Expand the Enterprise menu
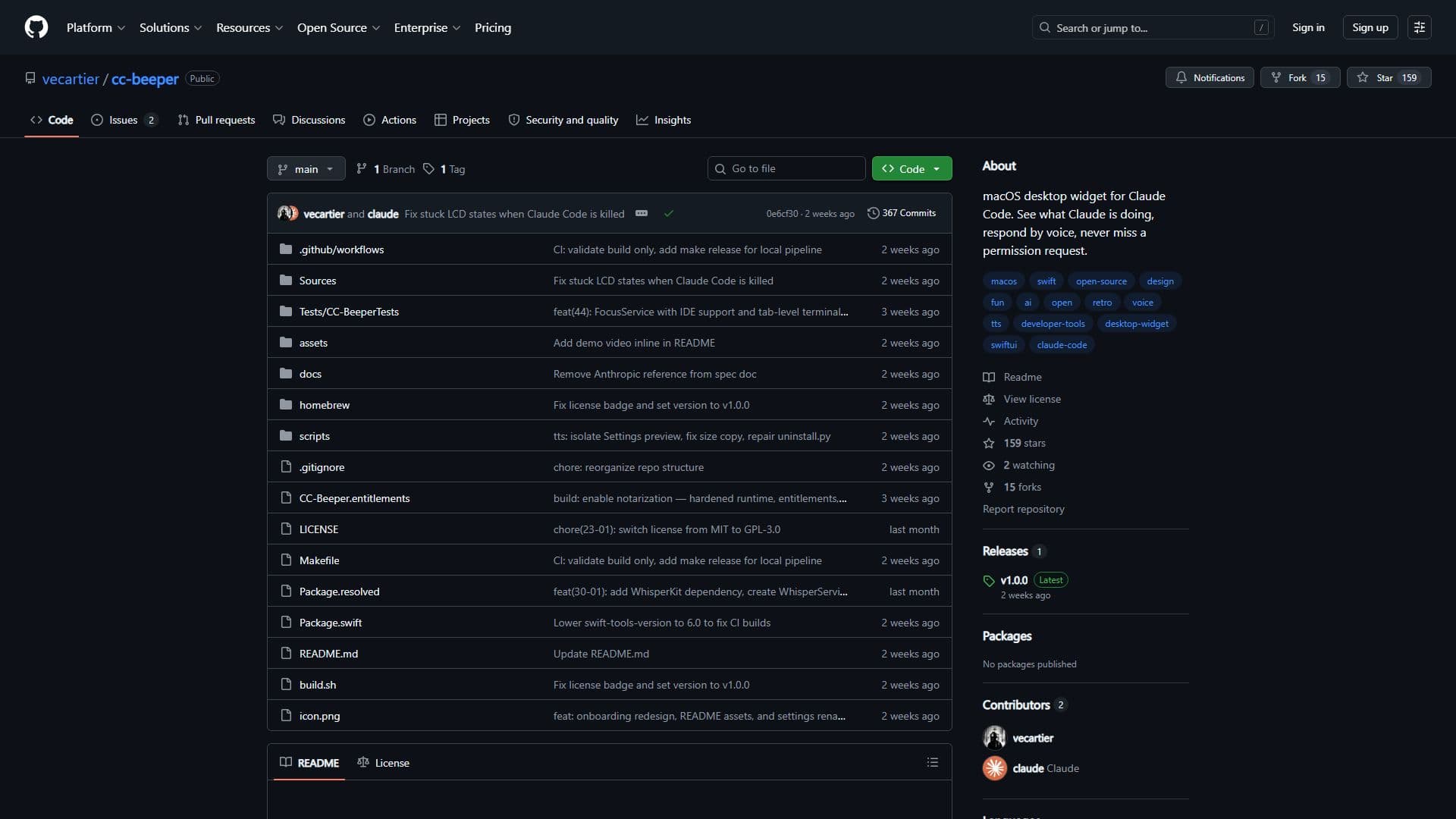 coord(427,27)
